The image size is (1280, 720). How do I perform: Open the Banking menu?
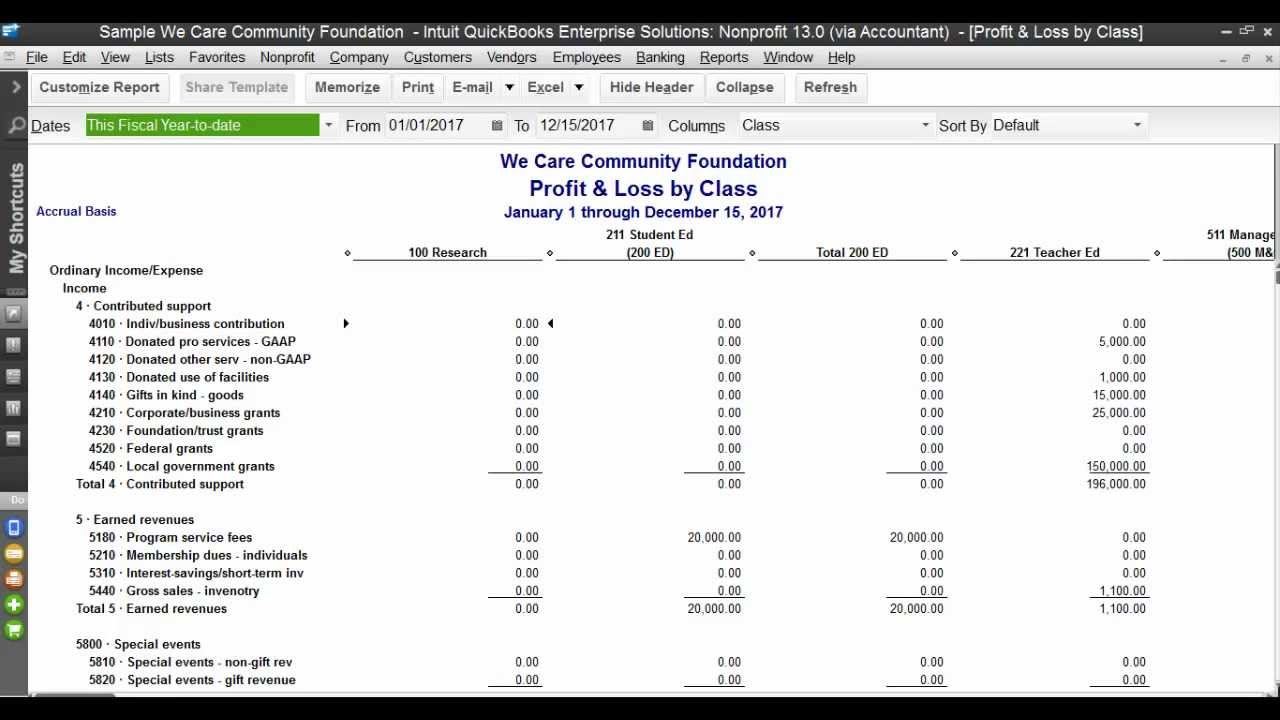click(660, 58)
